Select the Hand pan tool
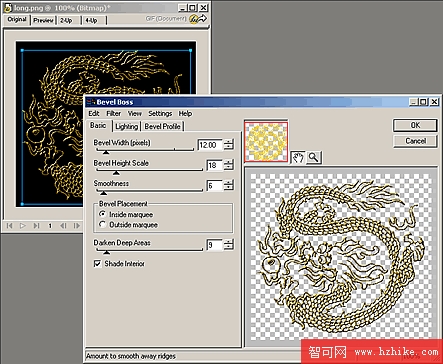The height and width of the screenshot is (364, 443). click(298, 157)
